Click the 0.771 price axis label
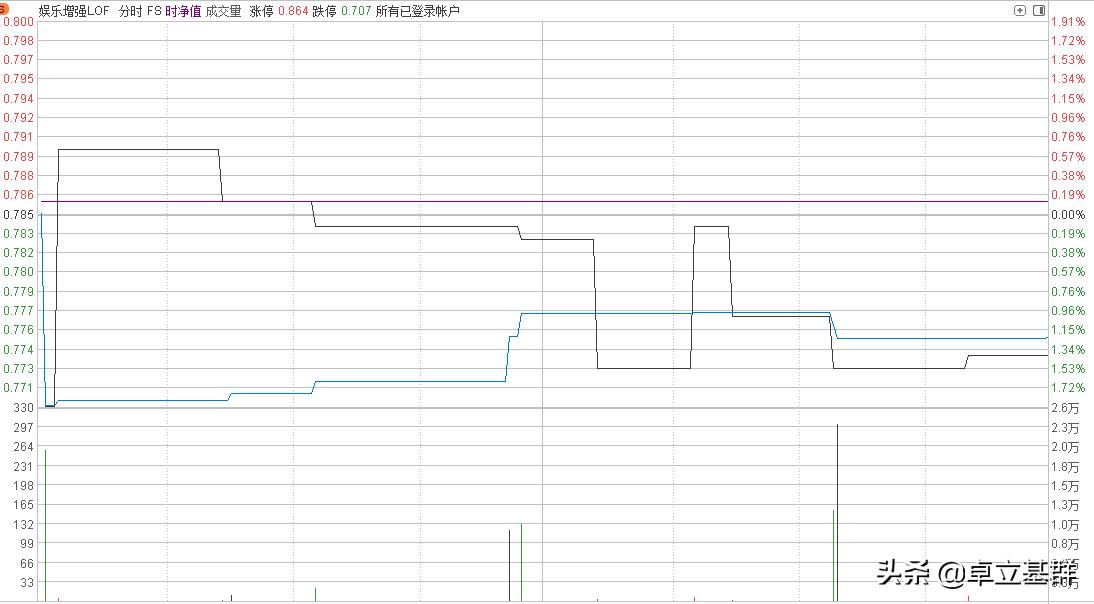The width and height of the screenshot is (1094, 604). coord(19,388)
